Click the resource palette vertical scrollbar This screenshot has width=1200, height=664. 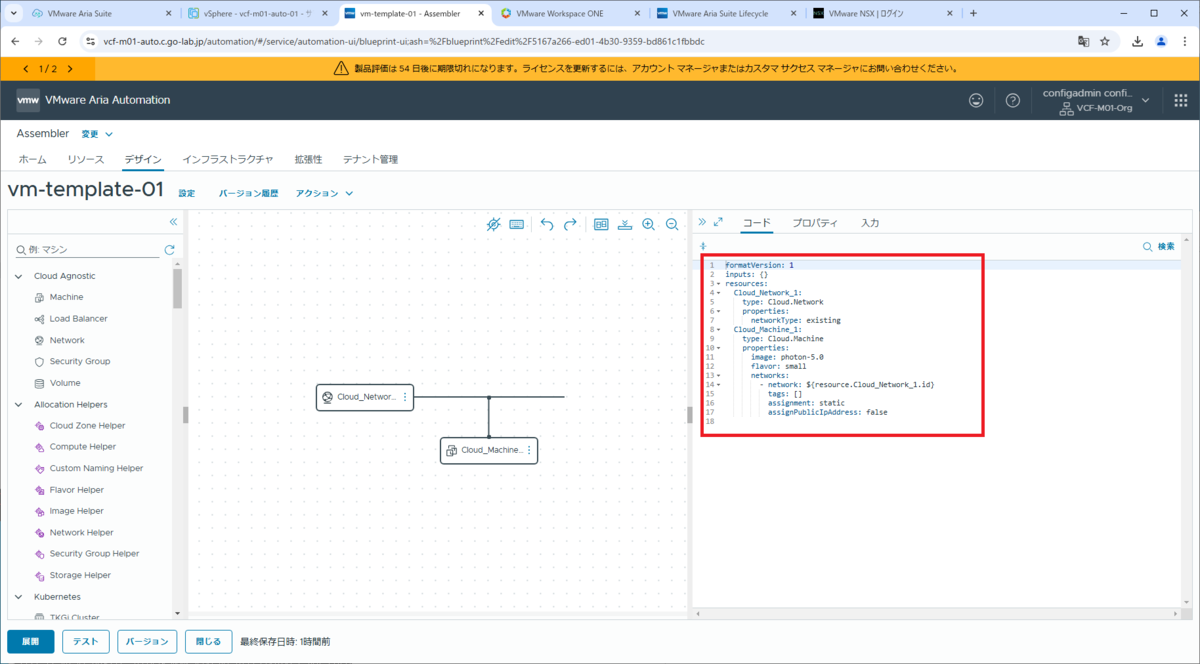tap(178, 288)
